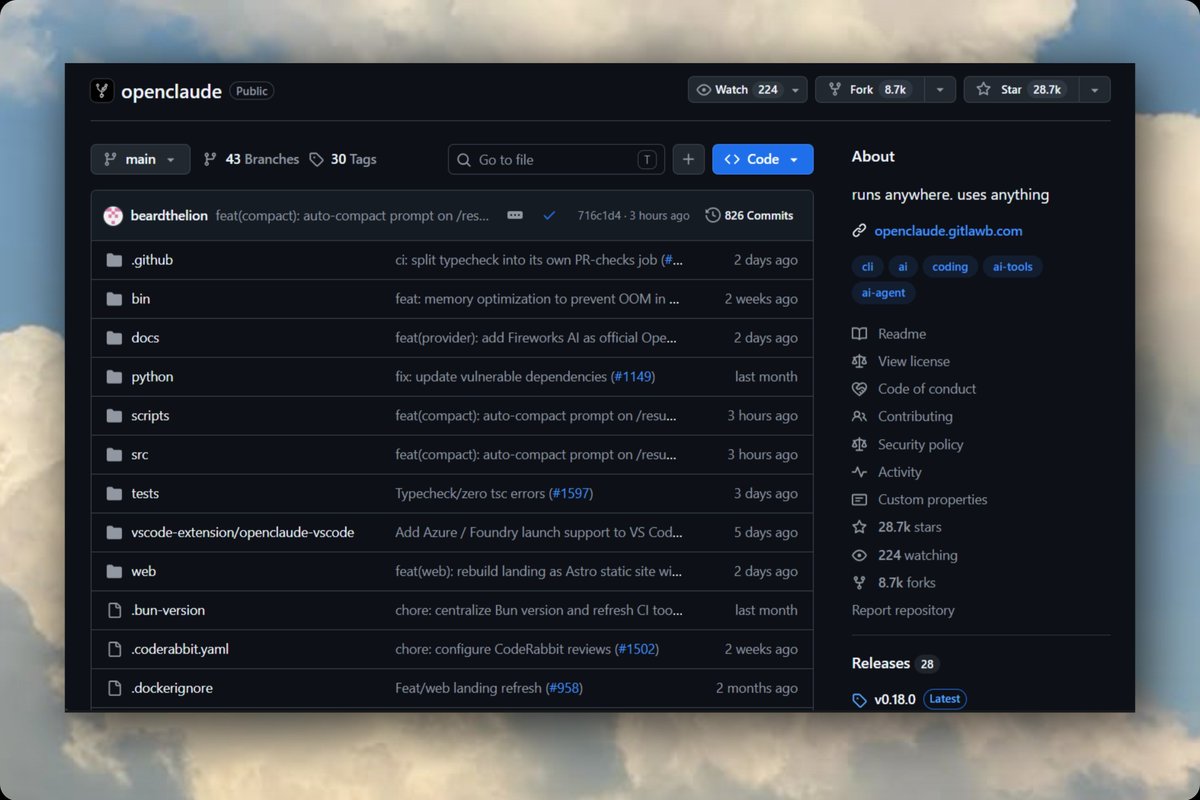Expand the commit message ellipsis button
This screenshot has height=800, width=1200.
[515, 215]
